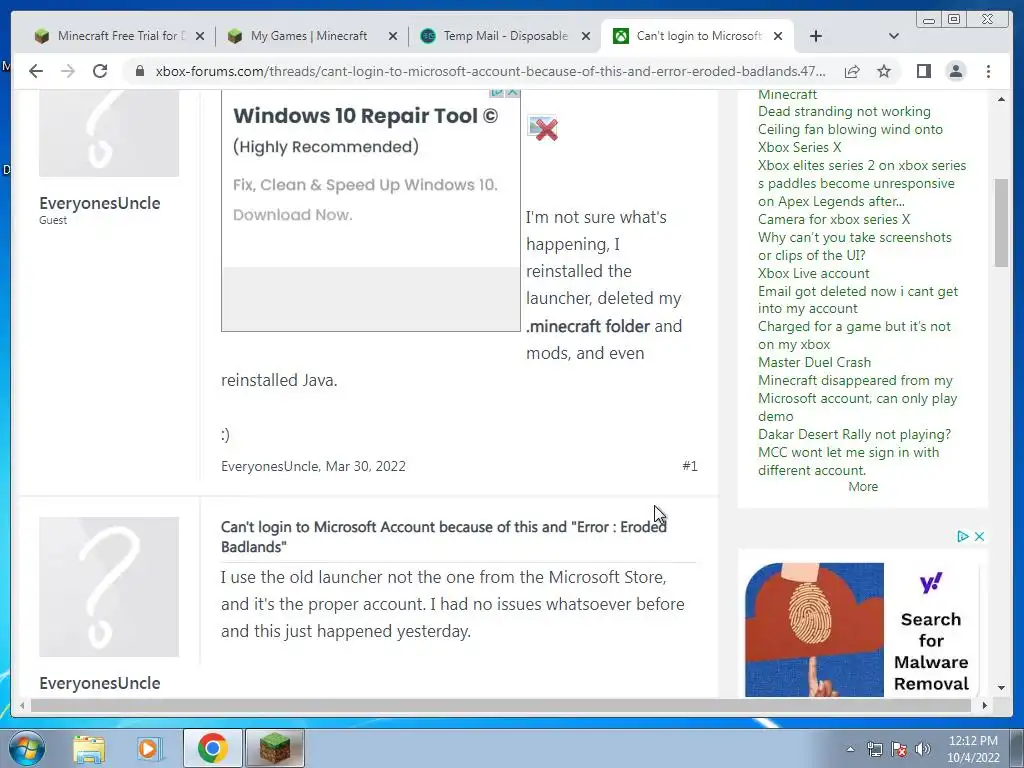
Task: Click the horizontal scrollbar thumb
Action: click(x=501, y=705)
